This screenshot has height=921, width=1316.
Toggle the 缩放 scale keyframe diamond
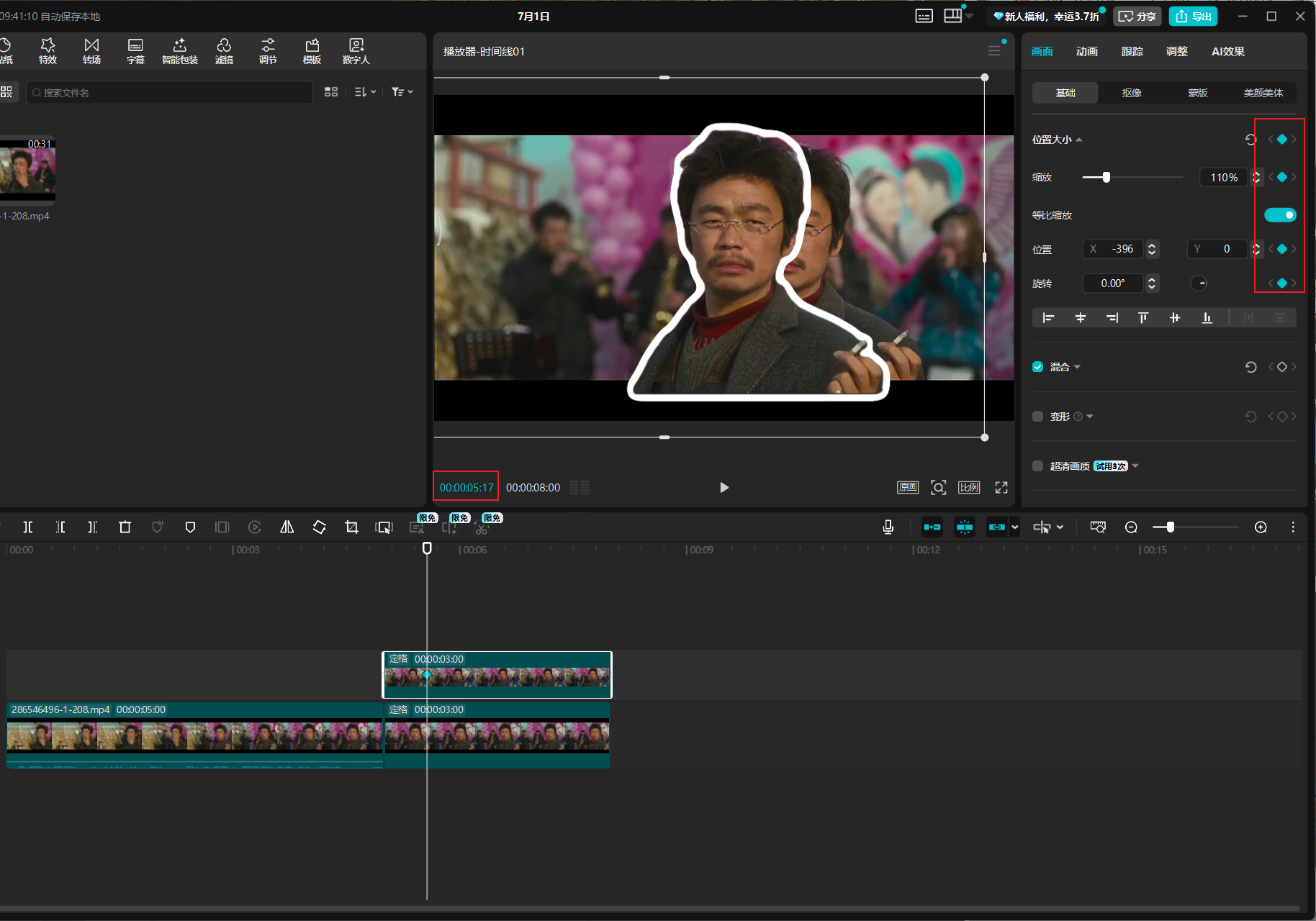1282,177
